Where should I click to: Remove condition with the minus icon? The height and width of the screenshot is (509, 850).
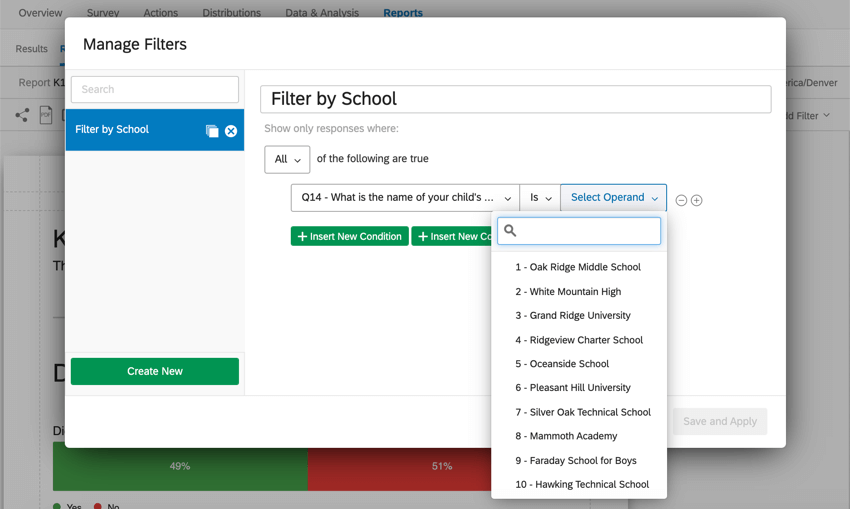coord(681,201)
